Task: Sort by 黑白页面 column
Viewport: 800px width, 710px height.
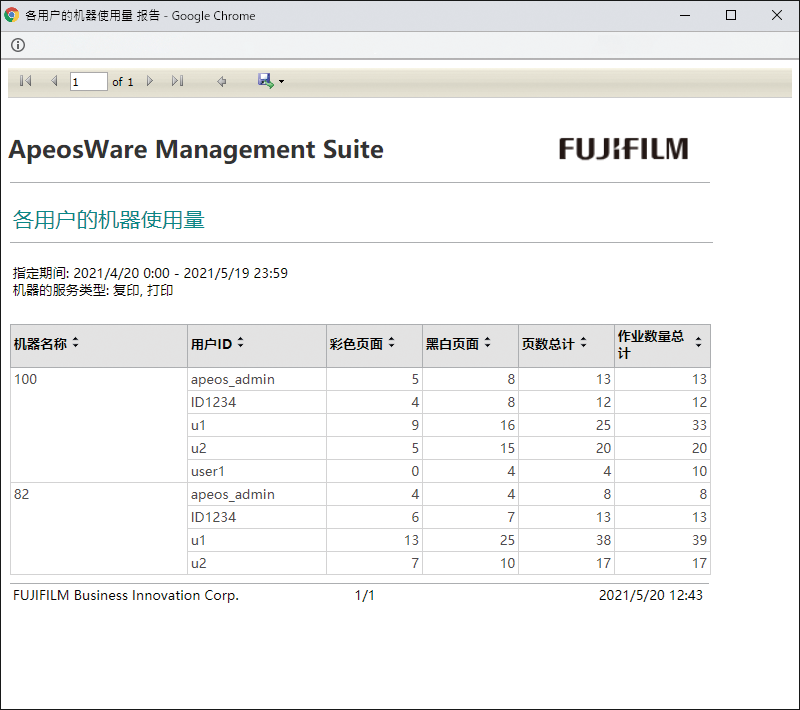Action: pyautogui.click(x=487, y=343)
